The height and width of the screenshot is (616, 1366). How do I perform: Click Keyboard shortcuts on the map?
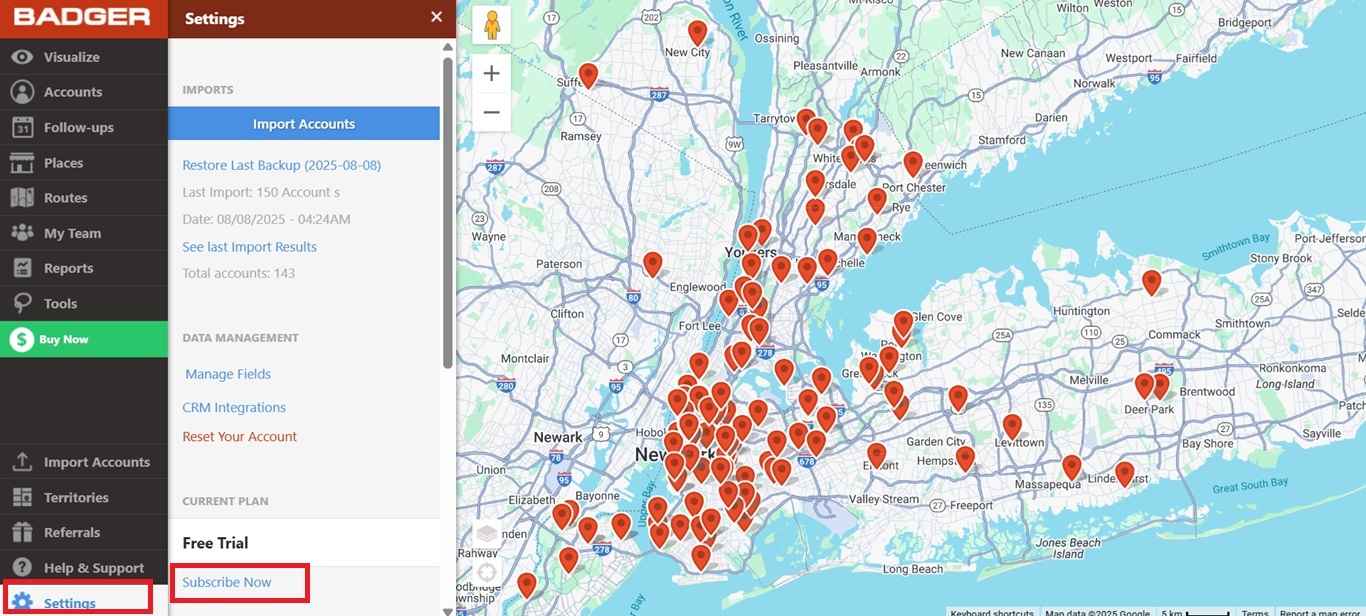[992, 611]
